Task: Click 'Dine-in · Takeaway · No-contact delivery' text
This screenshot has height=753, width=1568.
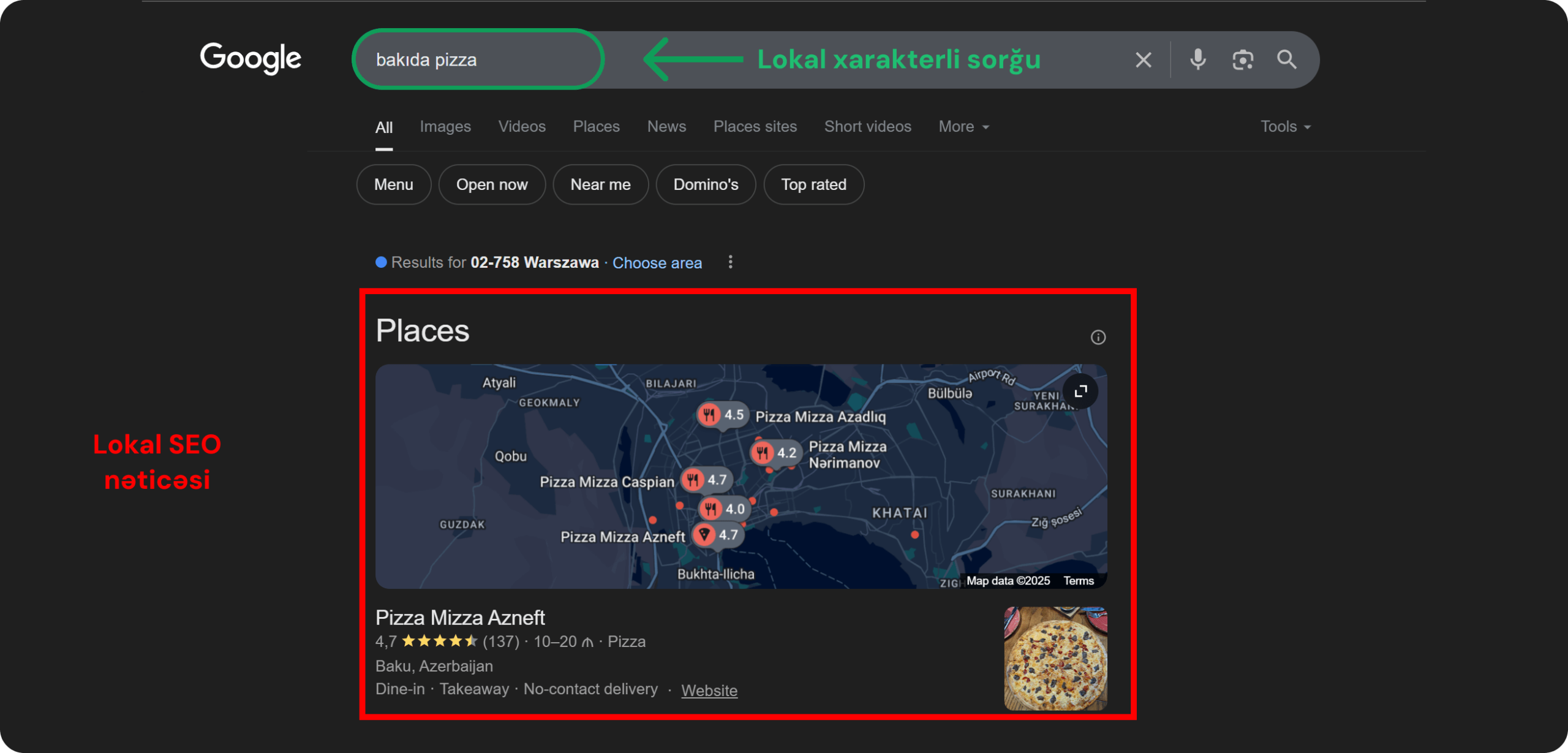Action: coord(516,689)
